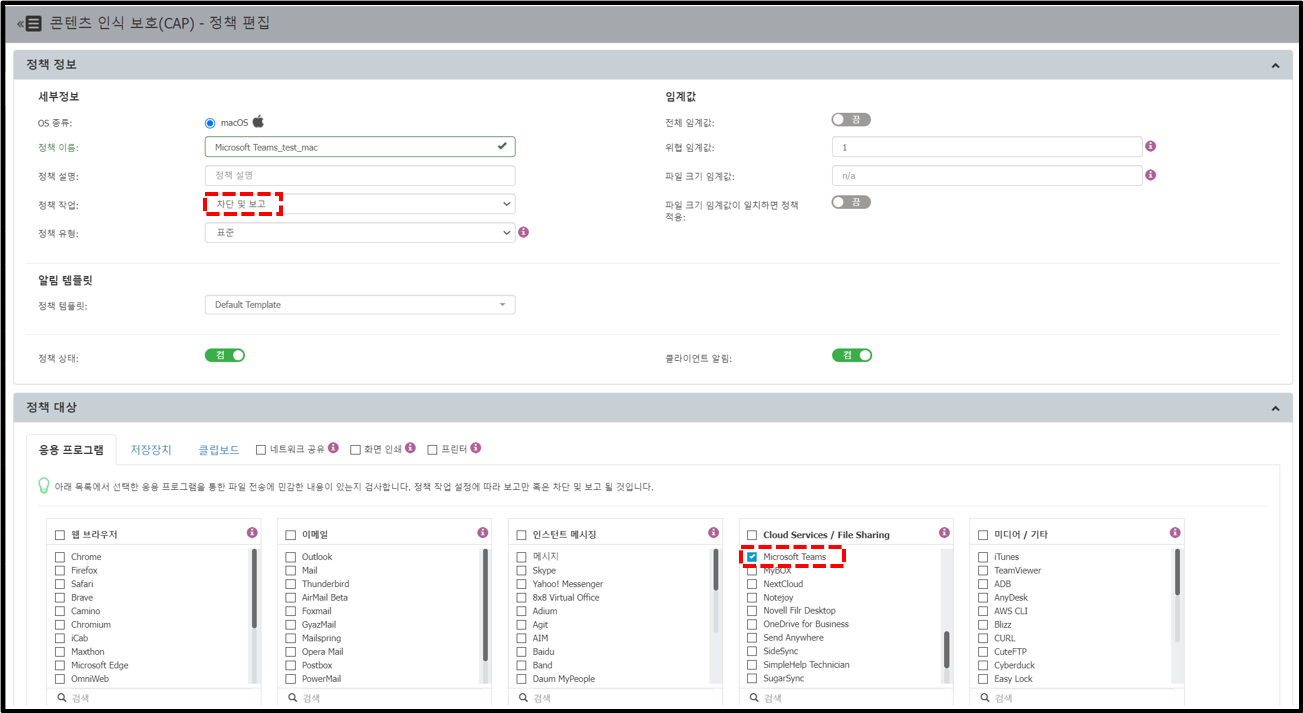1303x713 pixels.
Task: Switch to the 저장장치 tab
Action: pos(151,450)
